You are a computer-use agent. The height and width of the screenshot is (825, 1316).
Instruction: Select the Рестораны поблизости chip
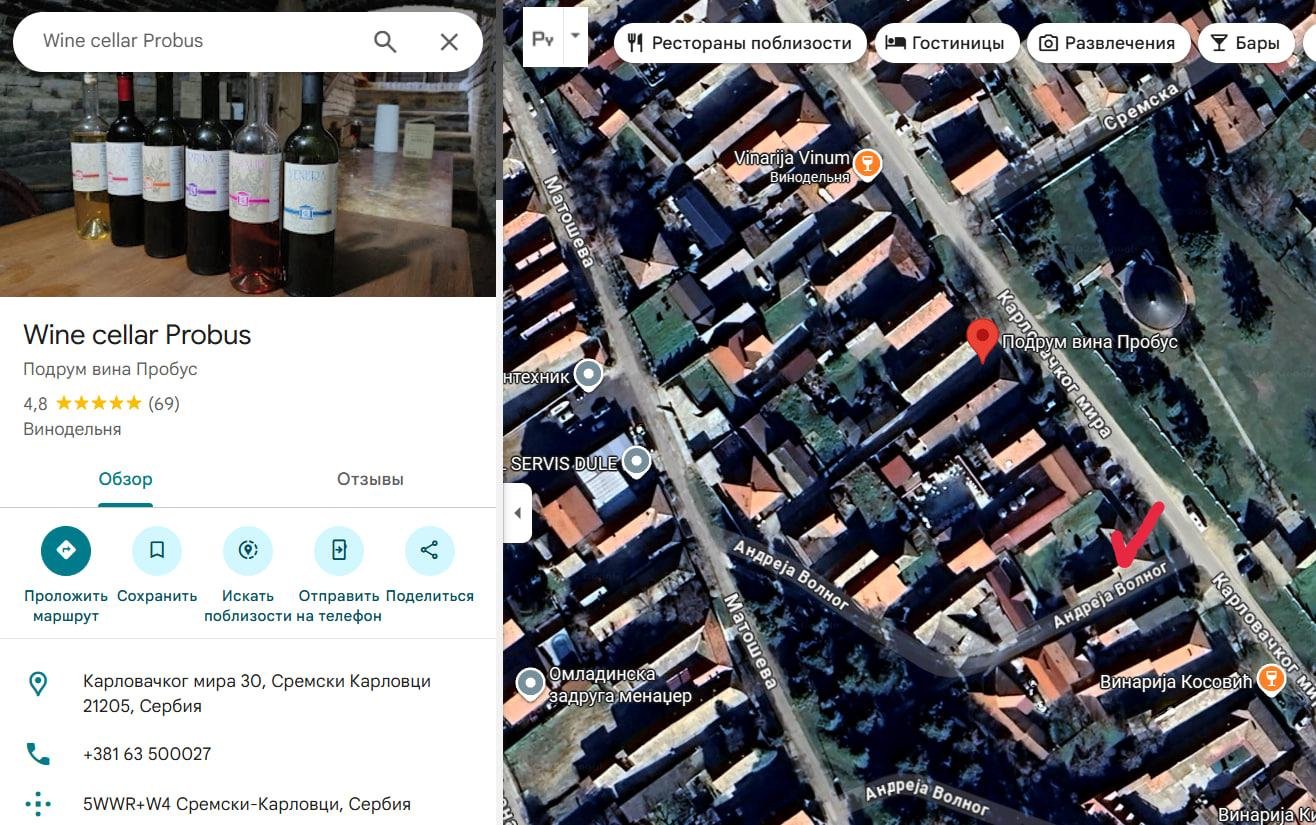(x=740, y=43)
